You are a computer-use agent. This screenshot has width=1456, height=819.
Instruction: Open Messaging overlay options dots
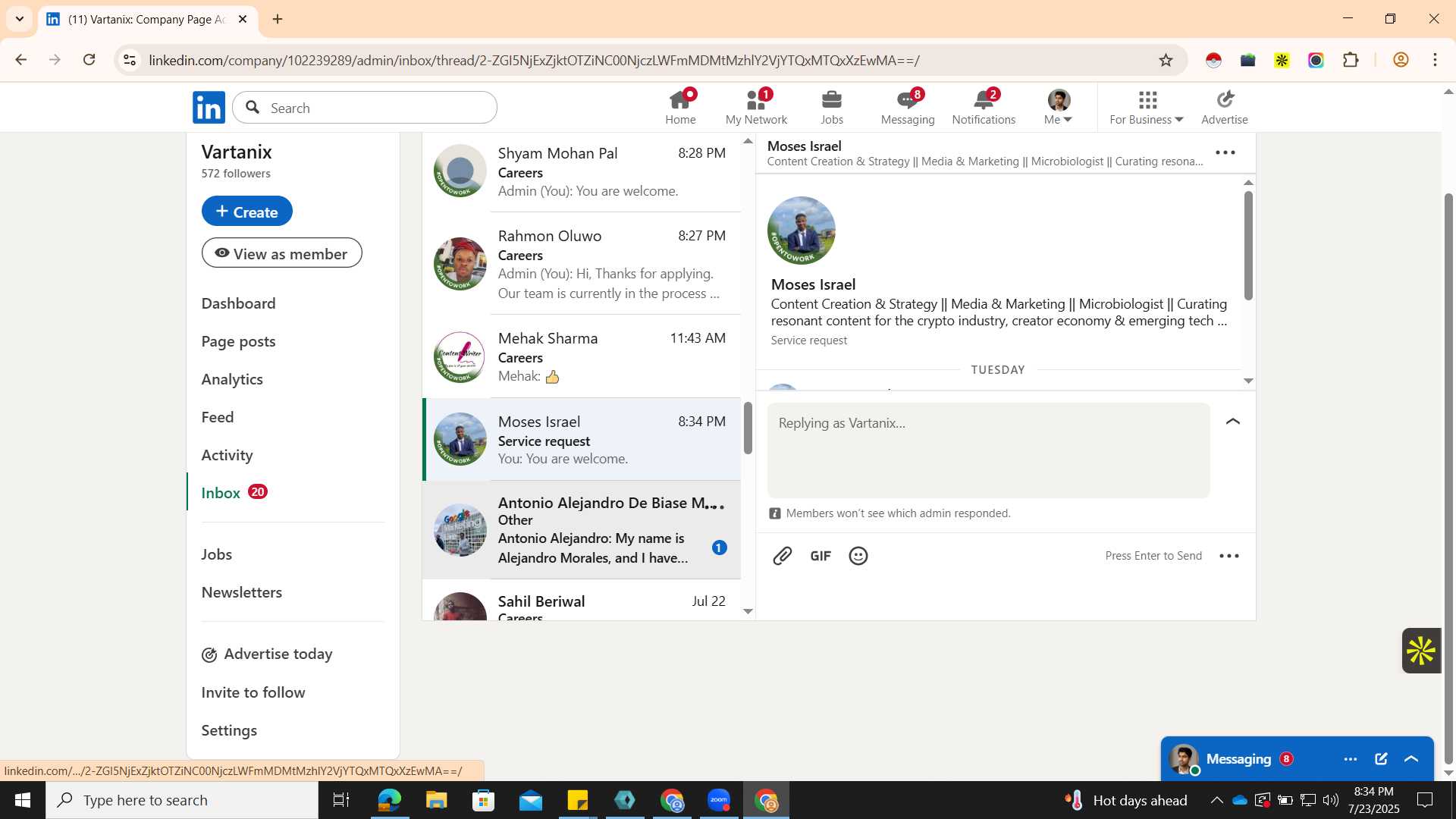tap(1351, 759)
